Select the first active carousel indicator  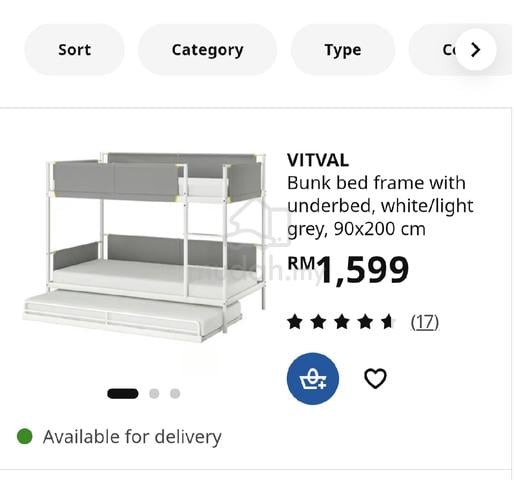click(x=123, y=394)
